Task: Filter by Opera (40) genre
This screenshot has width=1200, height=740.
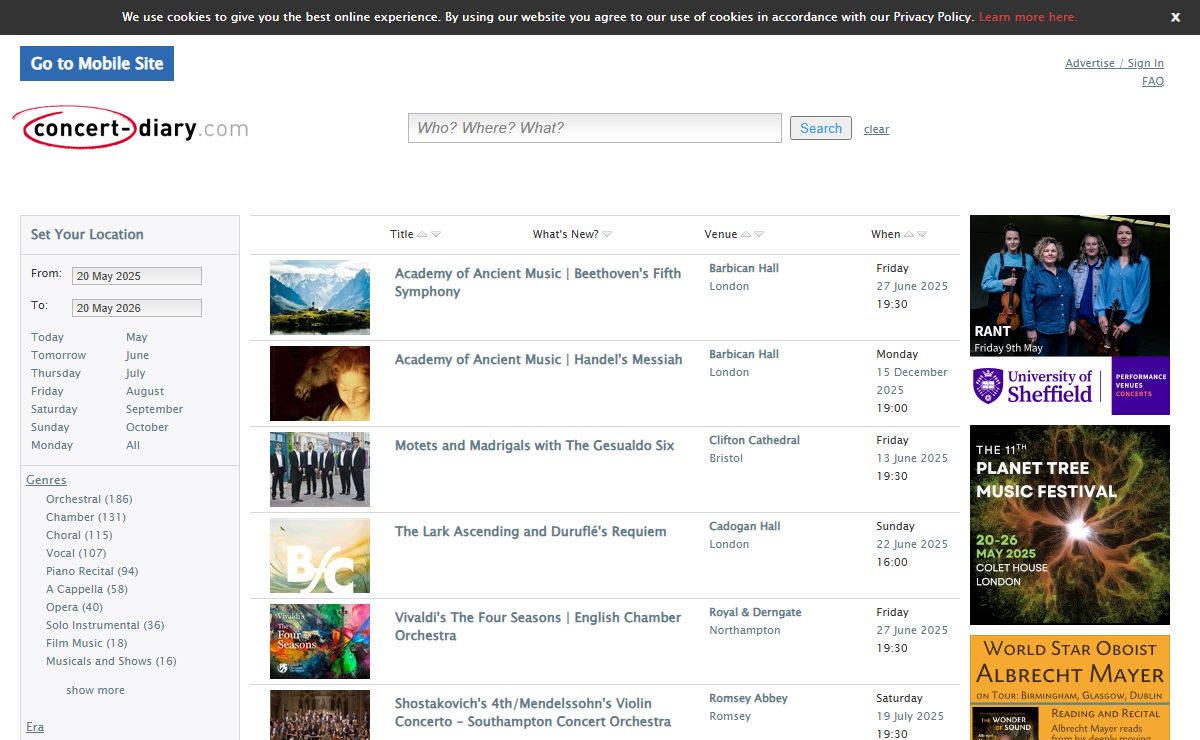Action: coord(74,607)
